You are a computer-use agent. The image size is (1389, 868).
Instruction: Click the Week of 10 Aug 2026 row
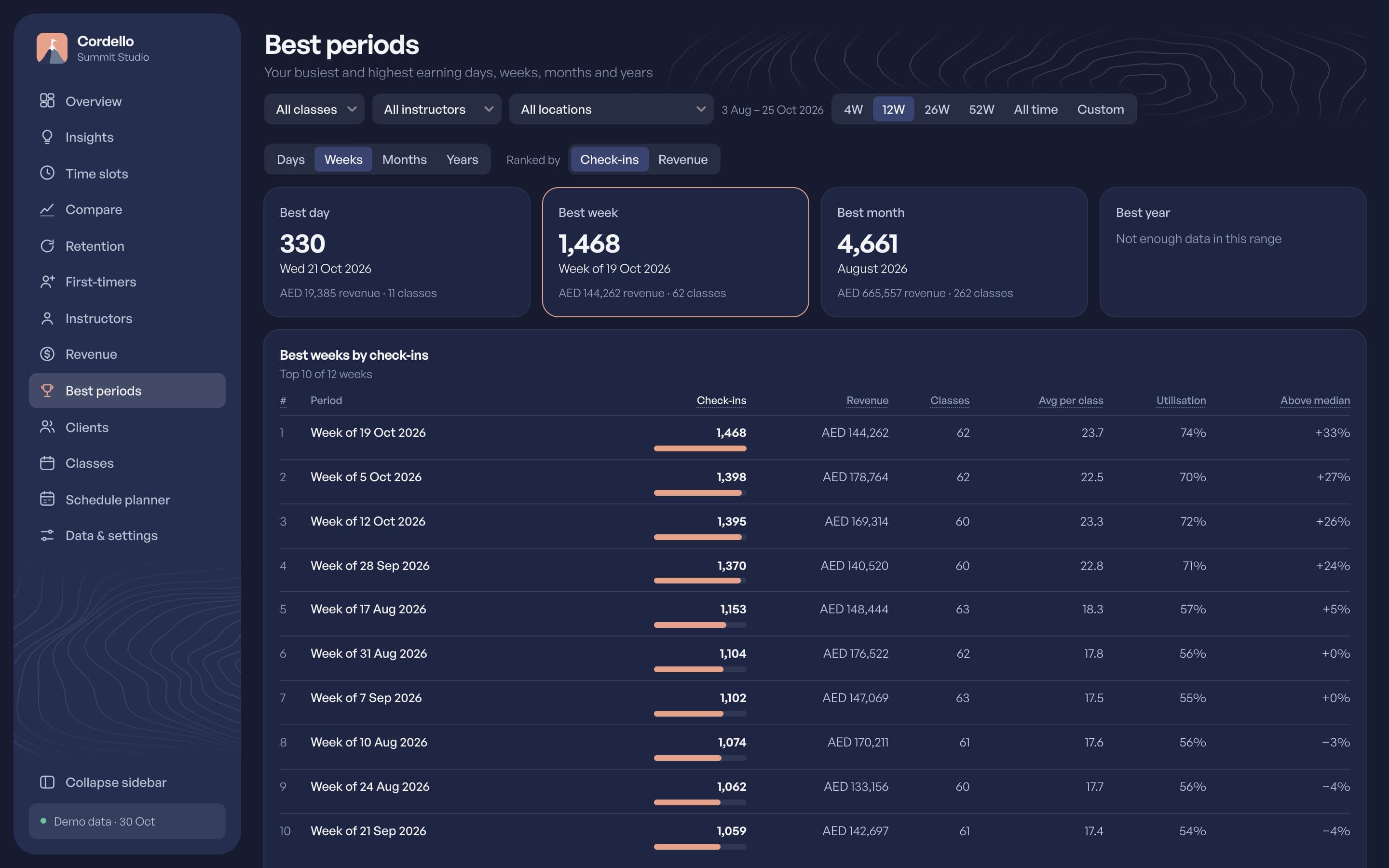(x=815, y=746)
